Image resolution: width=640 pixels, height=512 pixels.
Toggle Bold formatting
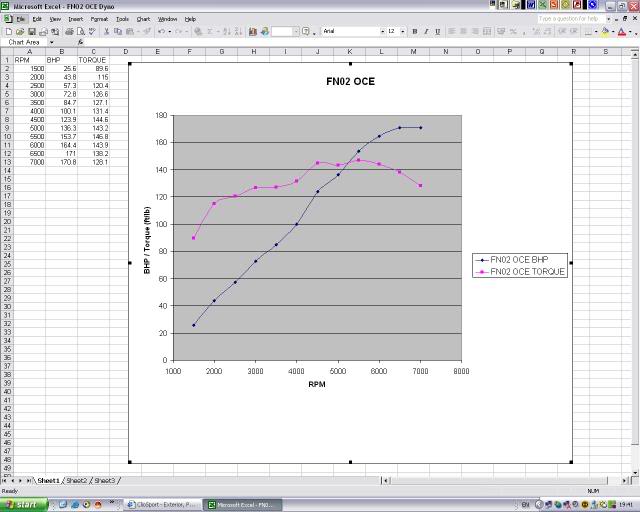[x=415, y=31]
